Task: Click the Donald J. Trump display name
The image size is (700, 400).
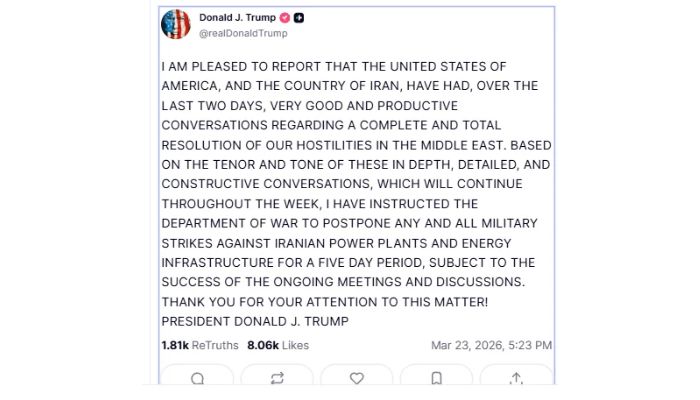Action: coord(236,18)
